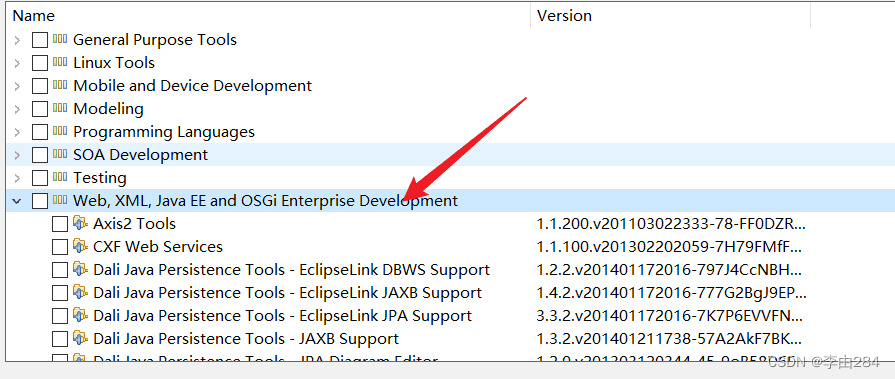Check the Mobile and Device Development checkbox

click(40, 86)
